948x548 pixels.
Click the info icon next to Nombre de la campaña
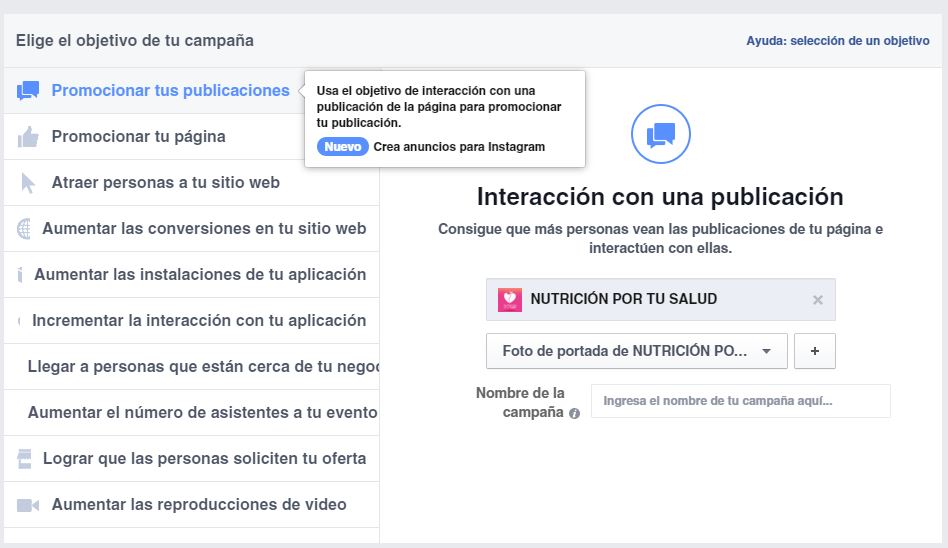pos(574,413)
